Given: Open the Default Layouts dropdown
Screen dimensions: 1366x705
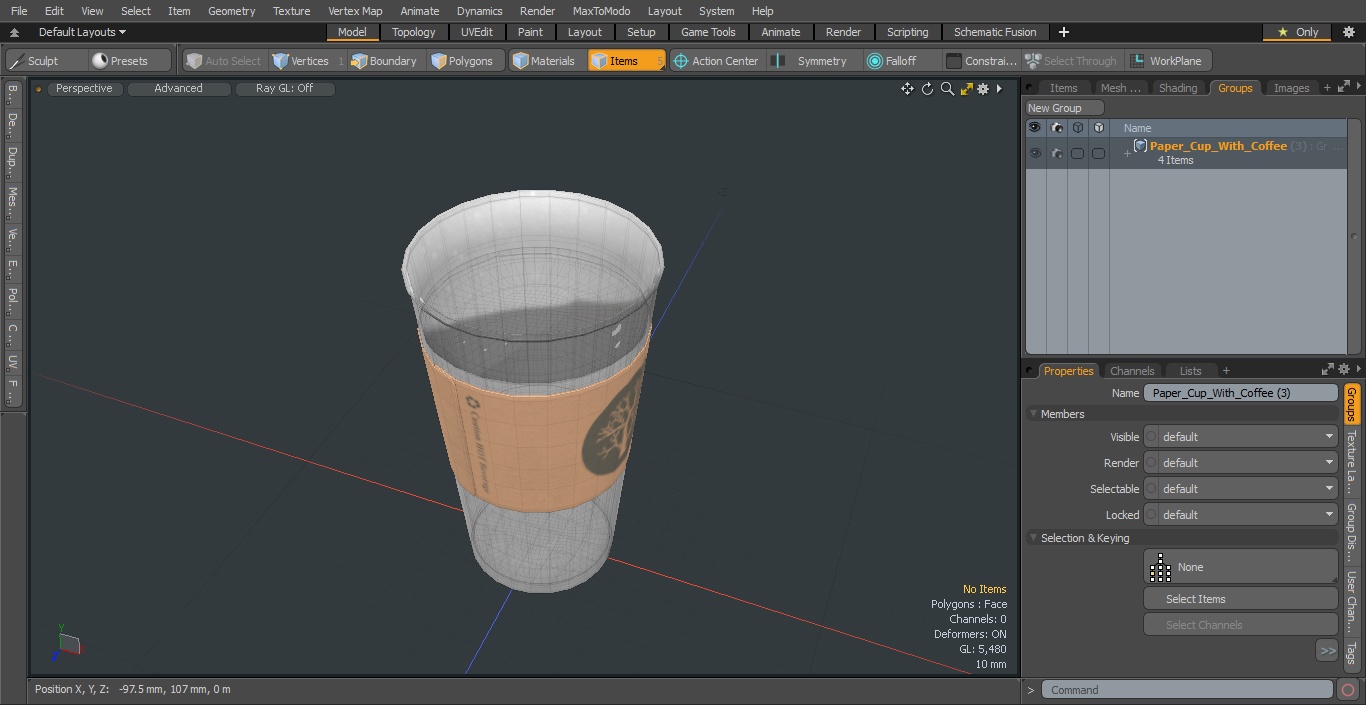Looking at the screenshot, I should coord(82,32).
